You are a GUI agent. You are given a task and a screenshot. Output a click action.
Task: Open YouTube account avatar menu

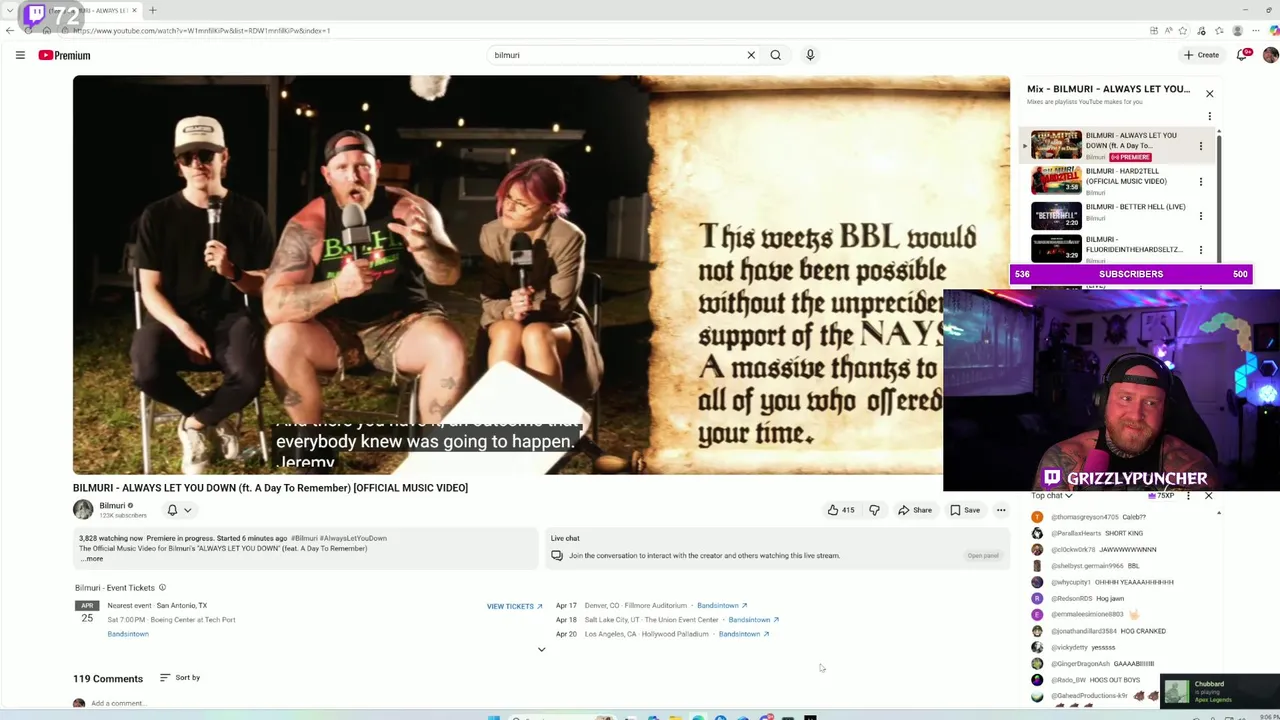click(1270, 55)
